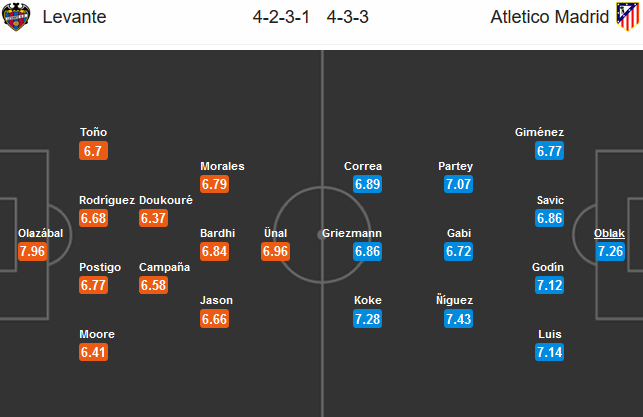Screen dimensions: 643x417
Task: Click Moore's 6.41 rating badge
Action: click(95, 352)
